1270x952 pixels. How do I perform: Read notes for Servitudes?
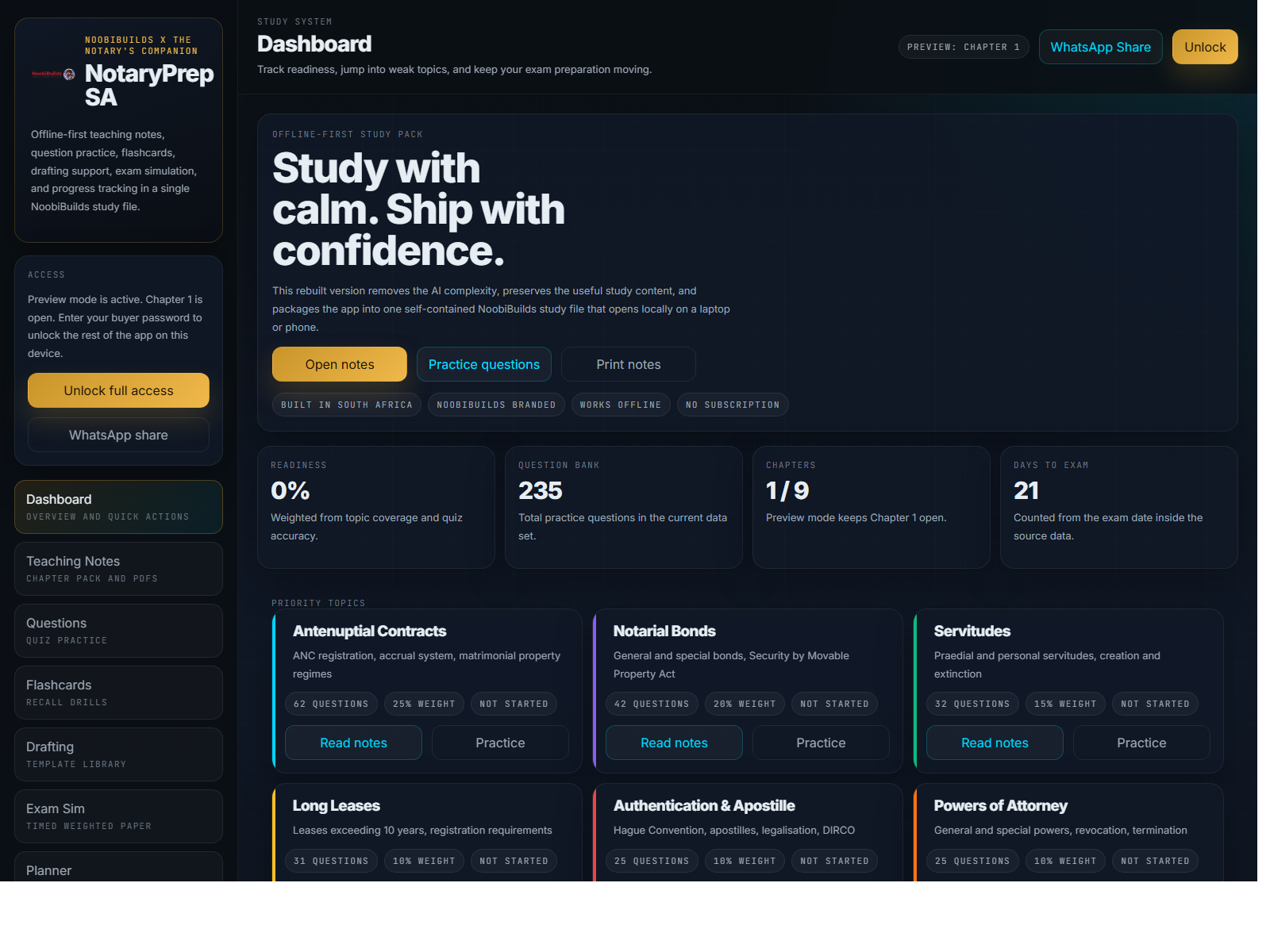click(995, 743)
